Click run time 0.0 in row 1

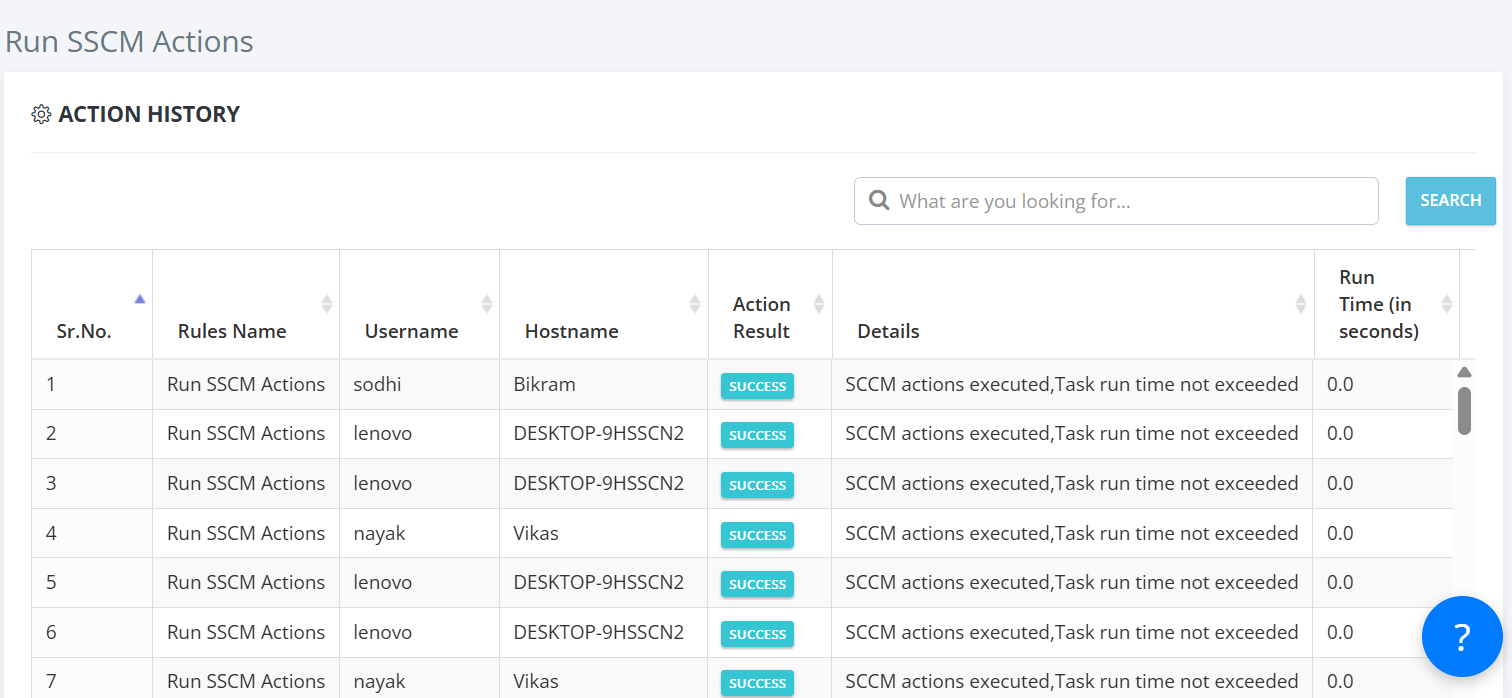pos(1340,384)
